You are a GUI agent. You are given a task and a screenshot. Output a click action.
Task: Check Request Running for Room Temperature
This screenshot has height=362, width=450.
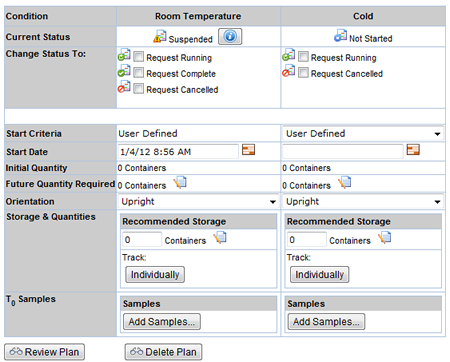pos(138,57)
